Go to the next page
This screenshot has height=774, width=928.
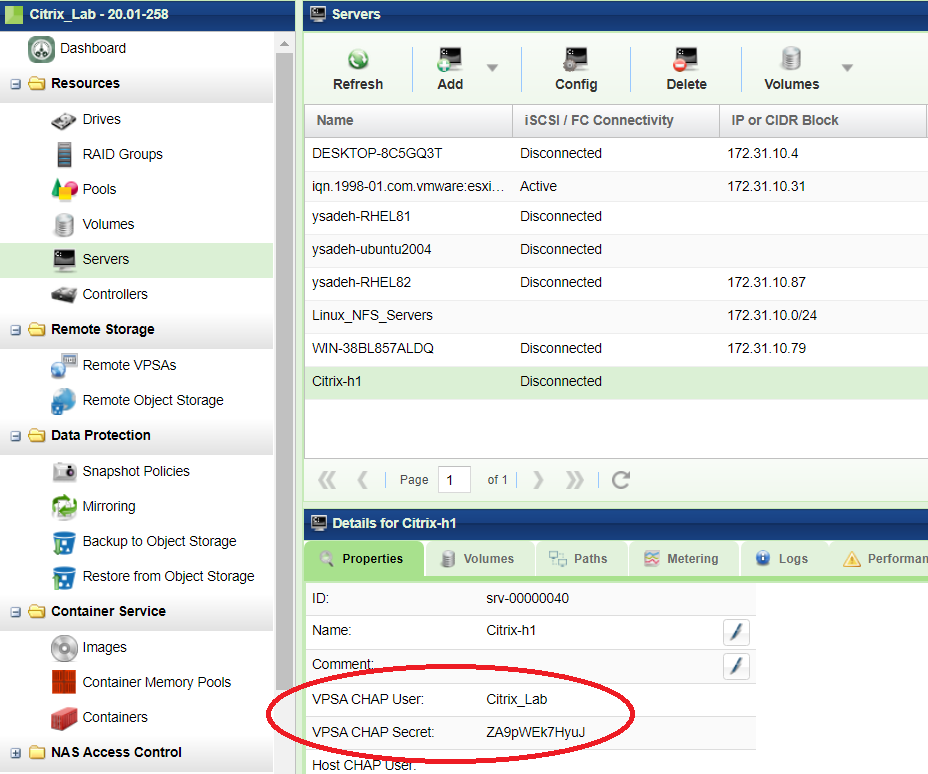(537, 480)
